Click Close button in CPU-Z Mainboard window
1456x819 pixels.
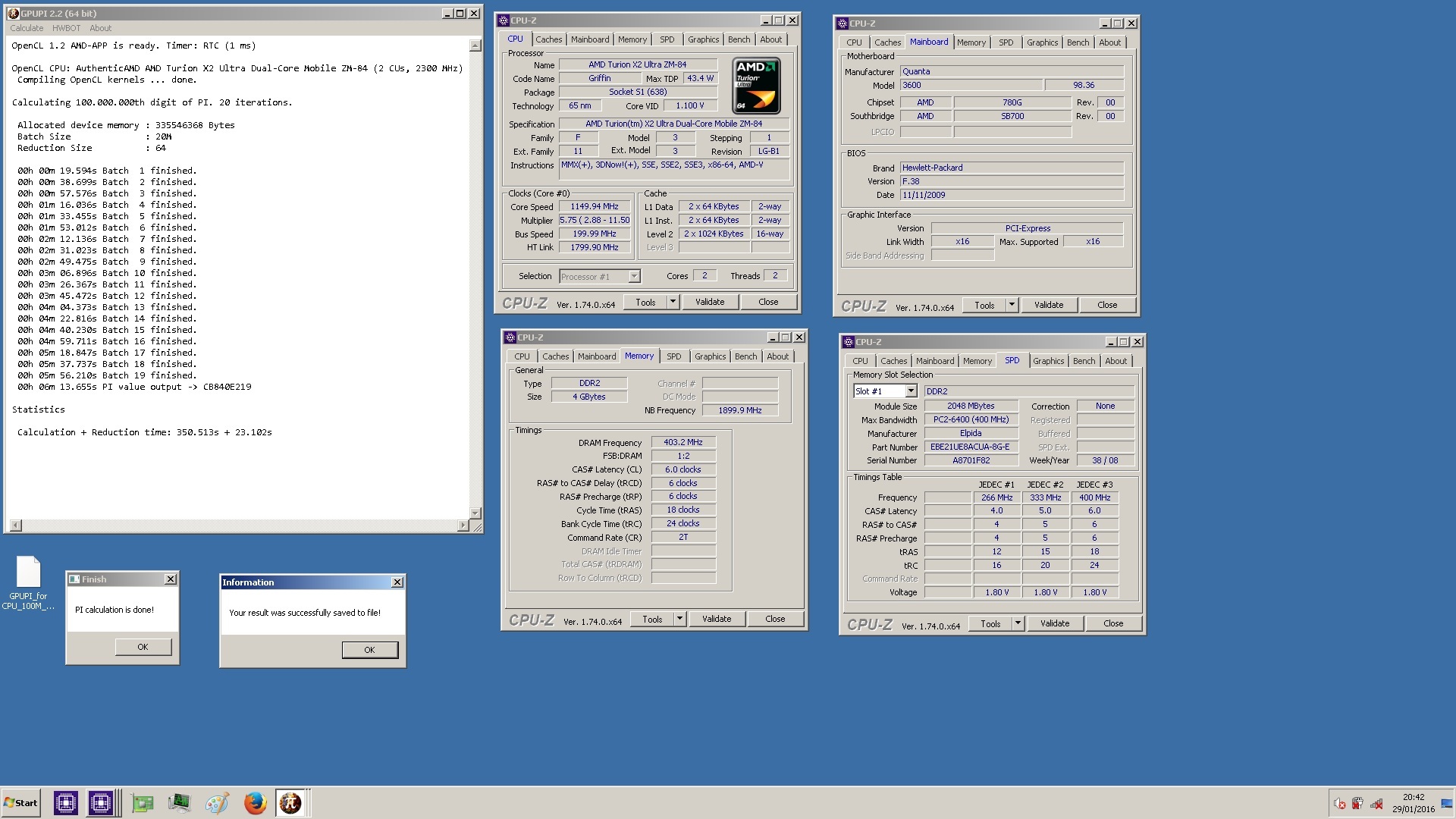tap(1107, 305)
